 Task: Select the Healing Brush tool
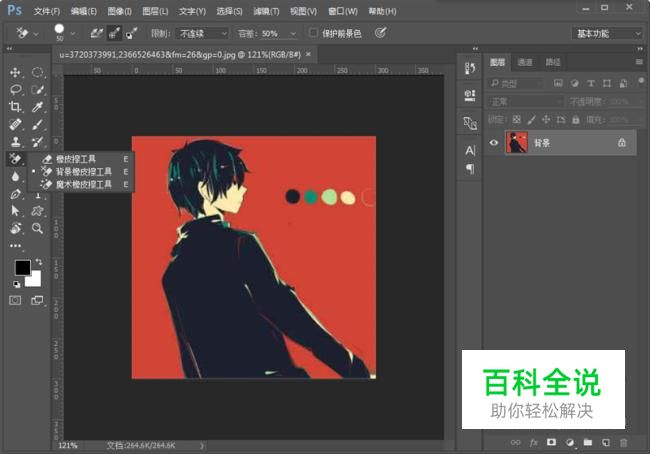click(x=15, y=124)
